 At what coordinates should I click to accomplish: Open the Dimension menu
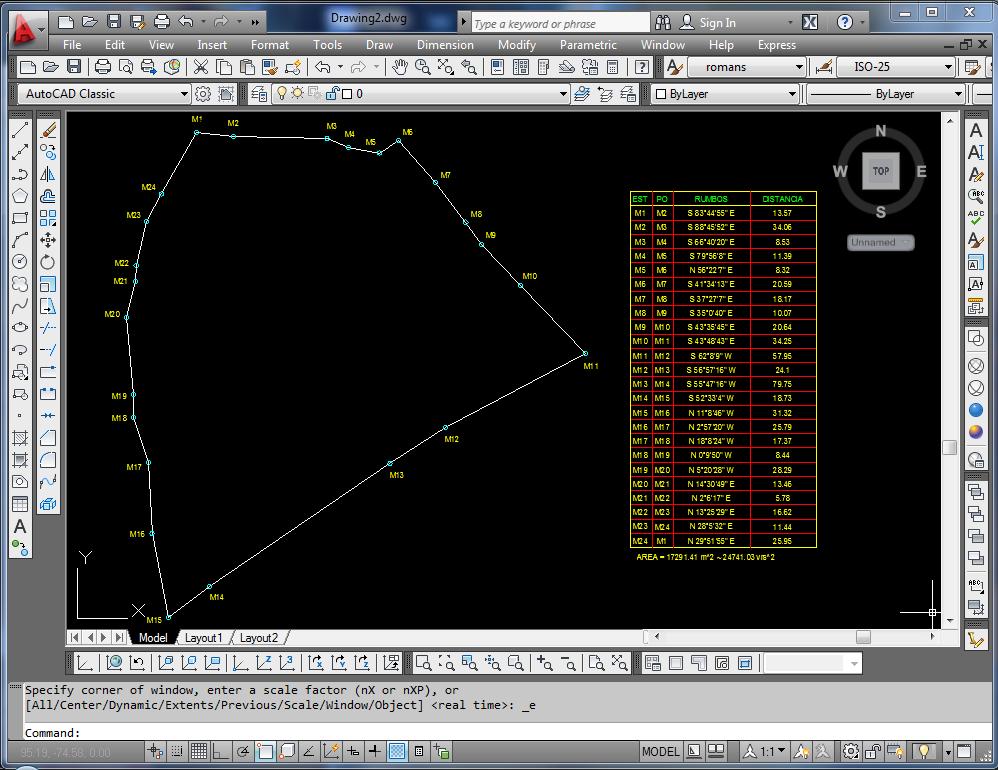click(444, 44)
